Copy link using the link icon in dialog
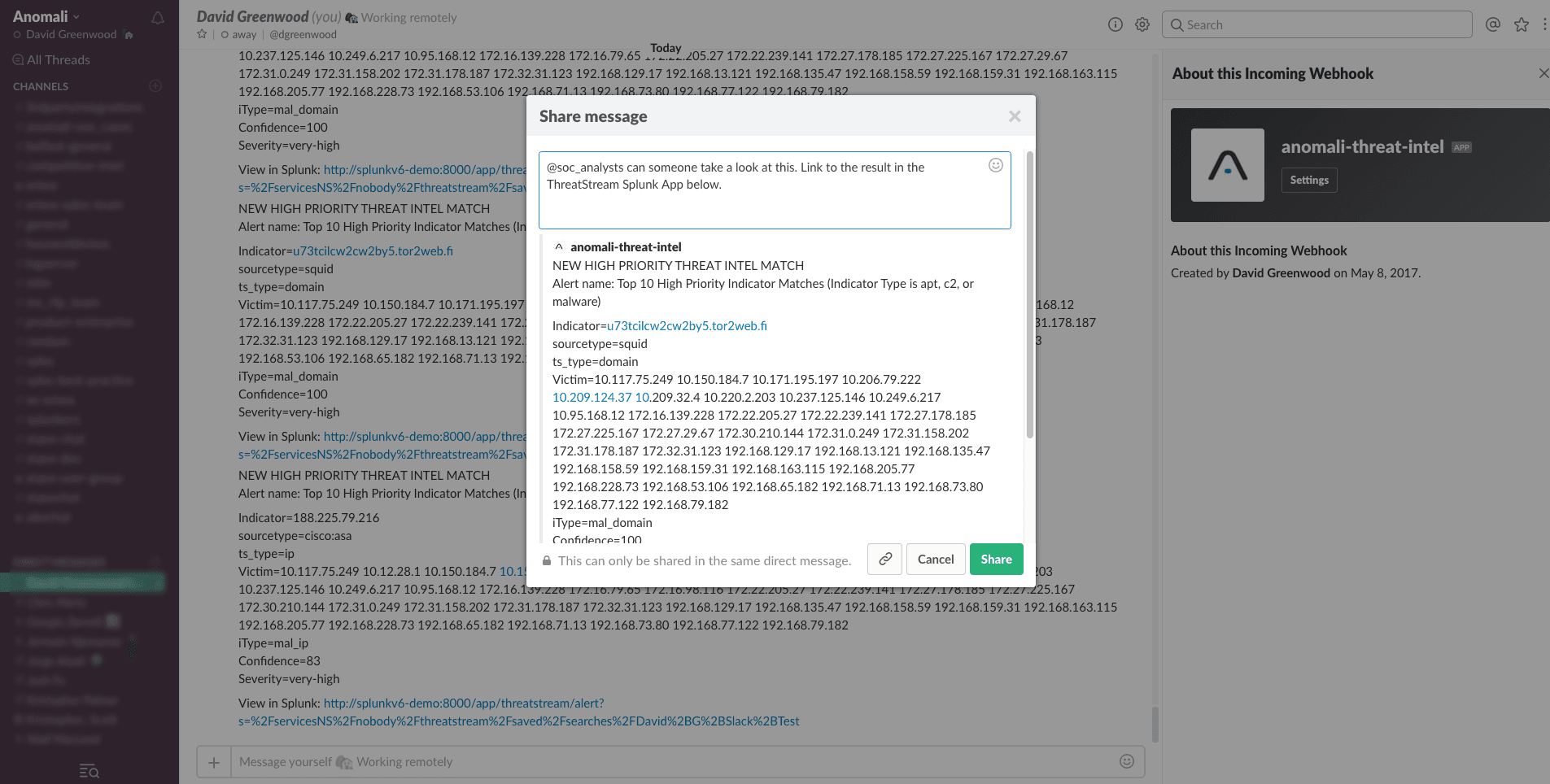1550x784 pixels. (884, 559)
